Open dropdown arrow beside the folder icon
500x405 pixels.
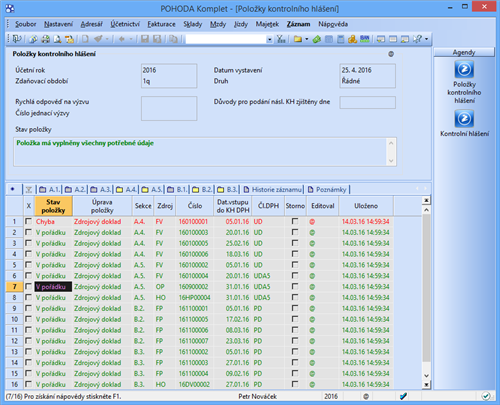click(x=307, y=39)
